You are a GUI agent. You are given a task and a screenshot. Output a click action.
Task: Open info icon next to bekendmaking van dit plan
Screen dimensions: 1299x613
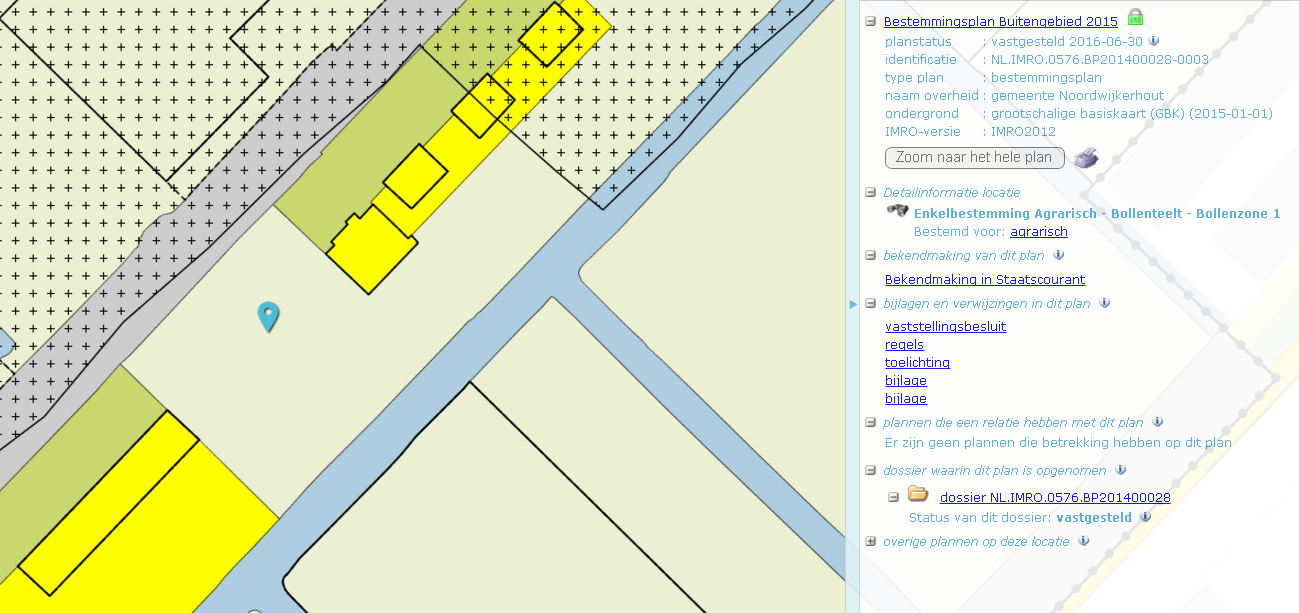[1058, 255]
